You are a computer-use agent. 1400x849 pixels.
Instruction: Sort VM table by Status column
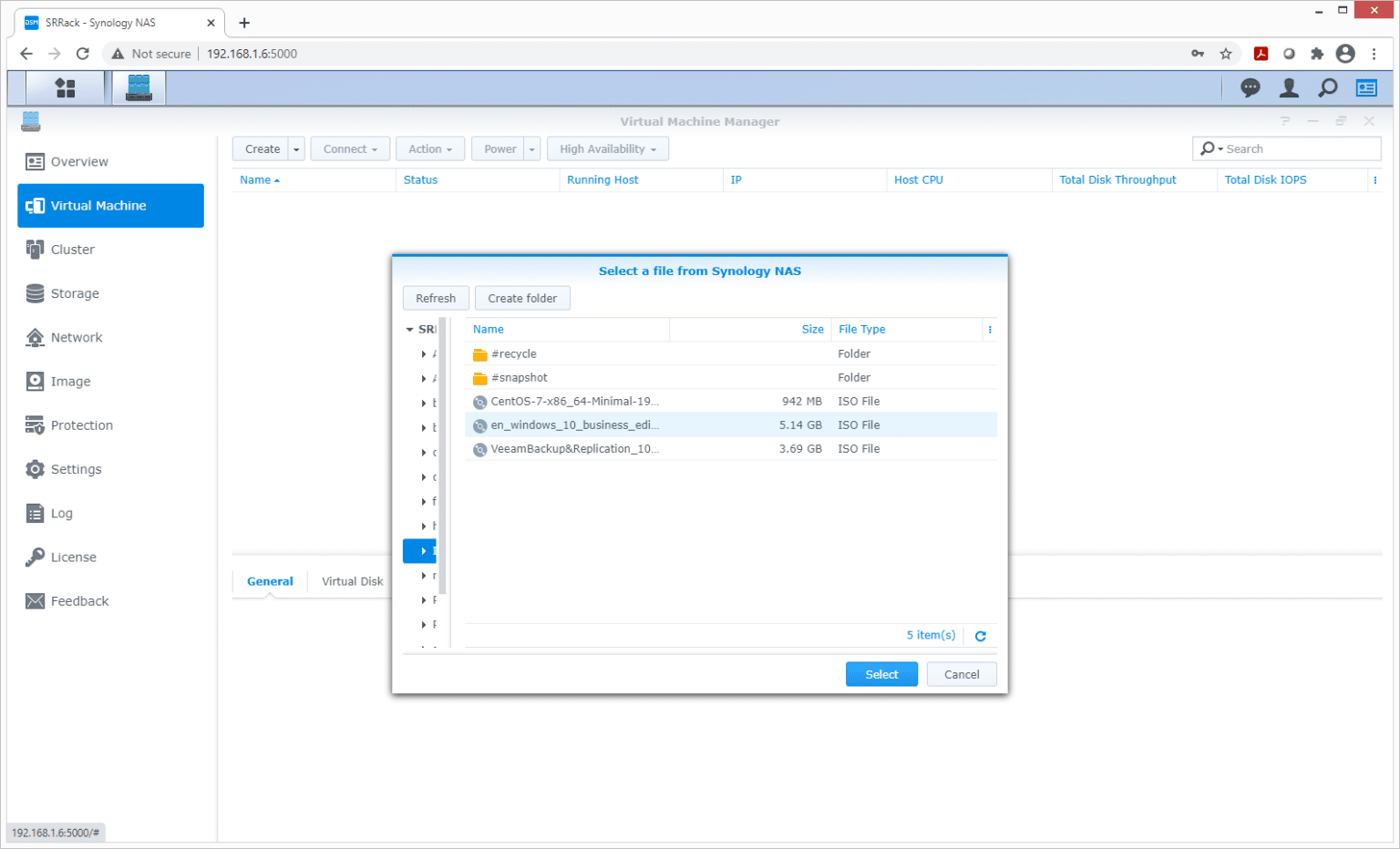click(478, 180)
